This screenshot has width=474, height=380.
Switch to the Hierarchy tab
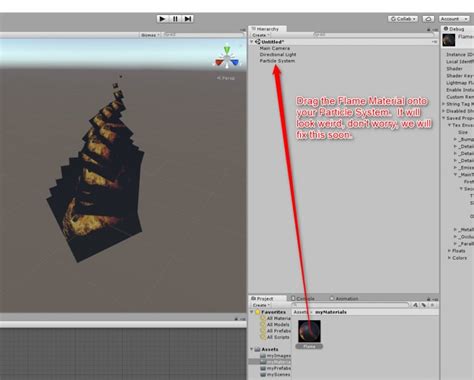tap(266, 29)
